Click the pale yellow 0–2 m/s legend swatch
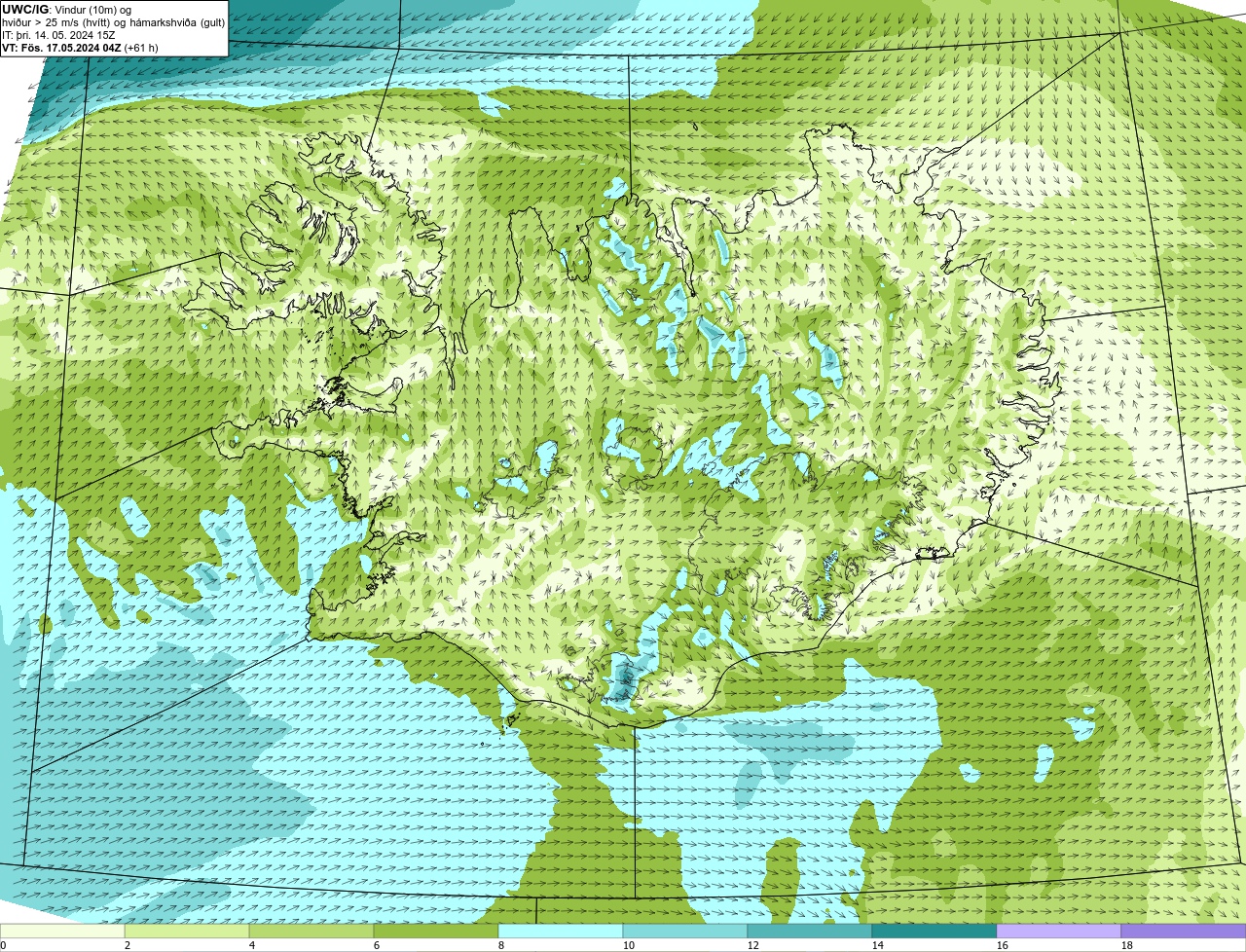 click(x=62, y=931)
